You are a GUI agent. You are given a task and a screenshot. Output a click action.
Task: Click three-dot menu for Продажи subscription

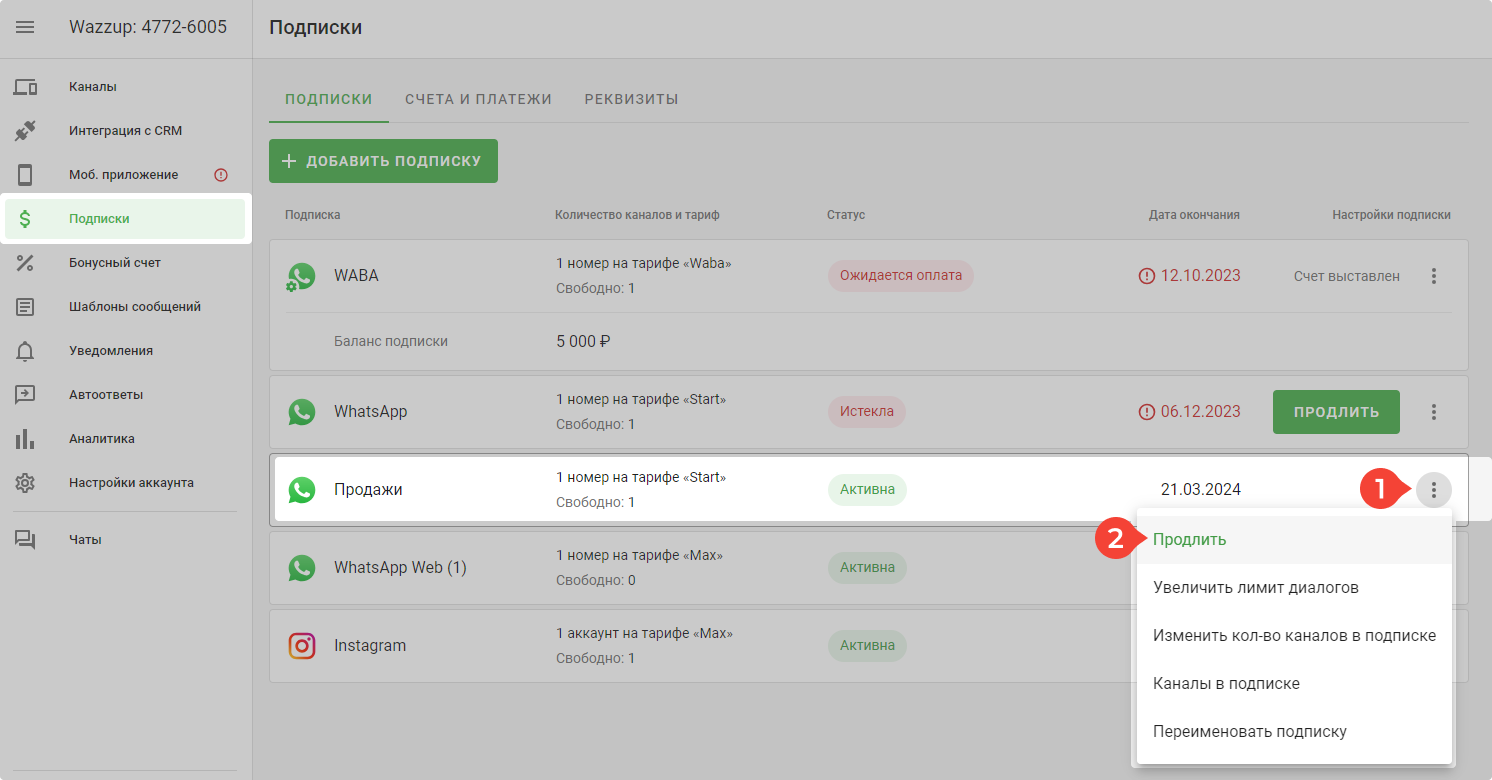(1433, 490)
